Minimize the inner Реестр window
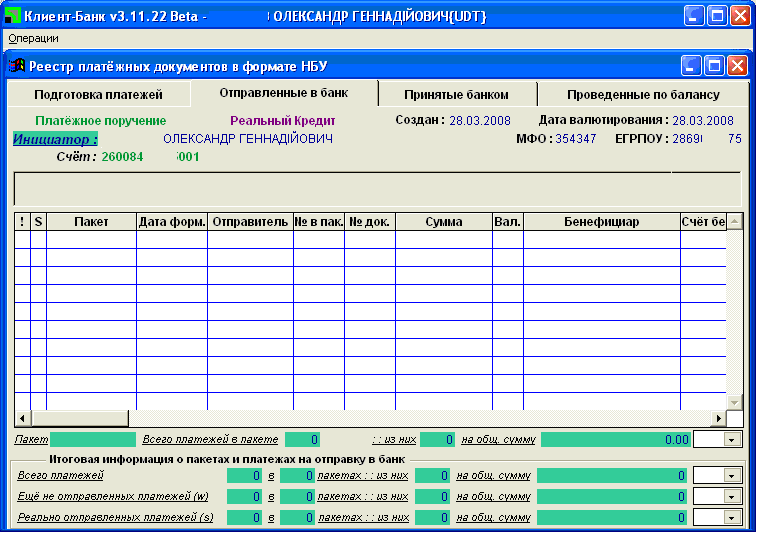759x535 pixels. click(691, 66)
